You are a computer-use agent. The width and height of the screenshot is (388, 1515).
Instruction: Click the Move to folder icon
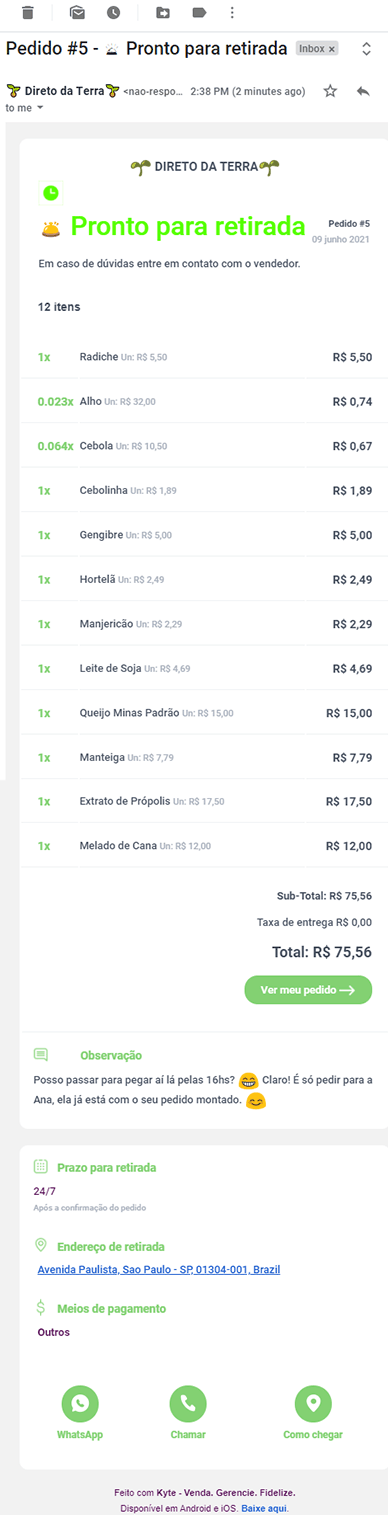pyautogui.click(x=163, y=13)
